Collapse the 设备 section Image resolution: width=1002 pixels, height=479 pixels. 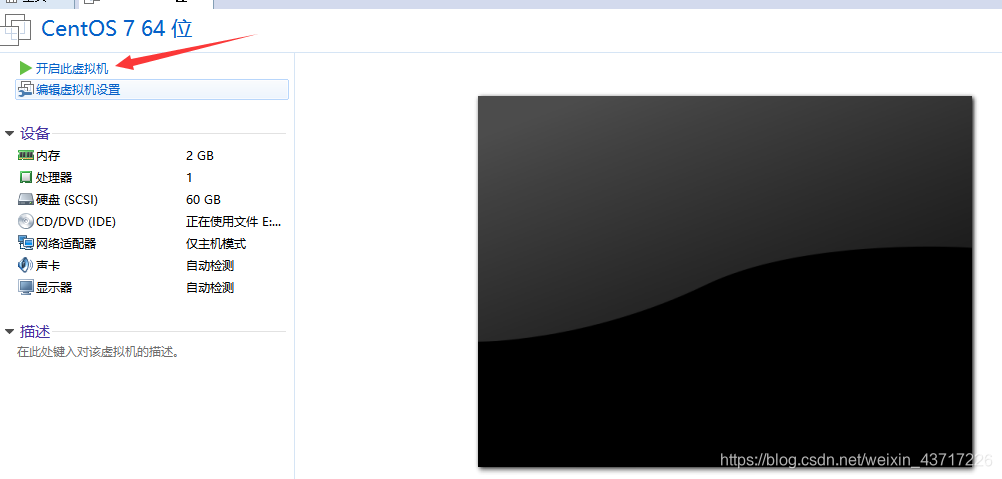(x=9, y=133)
